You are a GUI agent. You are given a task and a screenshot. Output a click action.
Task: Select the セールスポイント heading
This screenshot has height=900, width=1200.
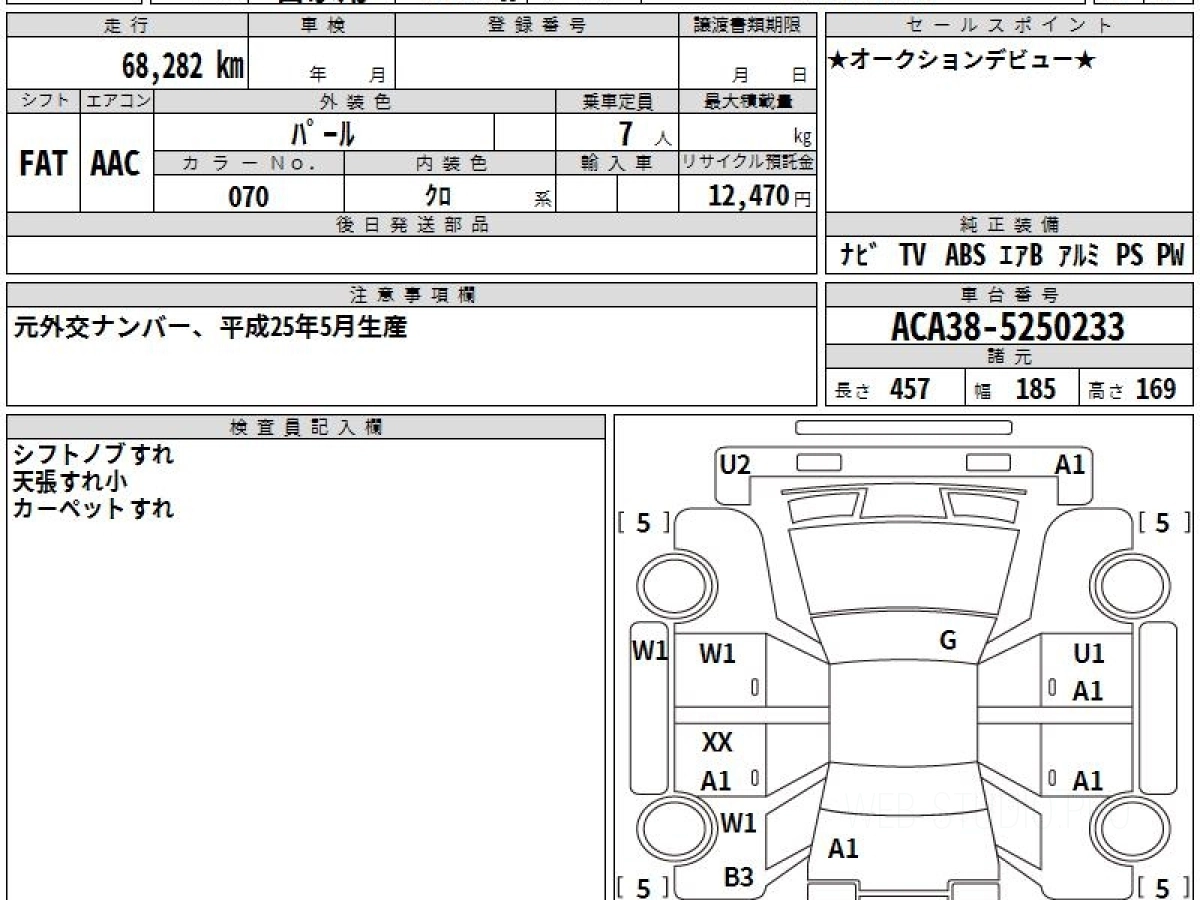(1010, 26)
